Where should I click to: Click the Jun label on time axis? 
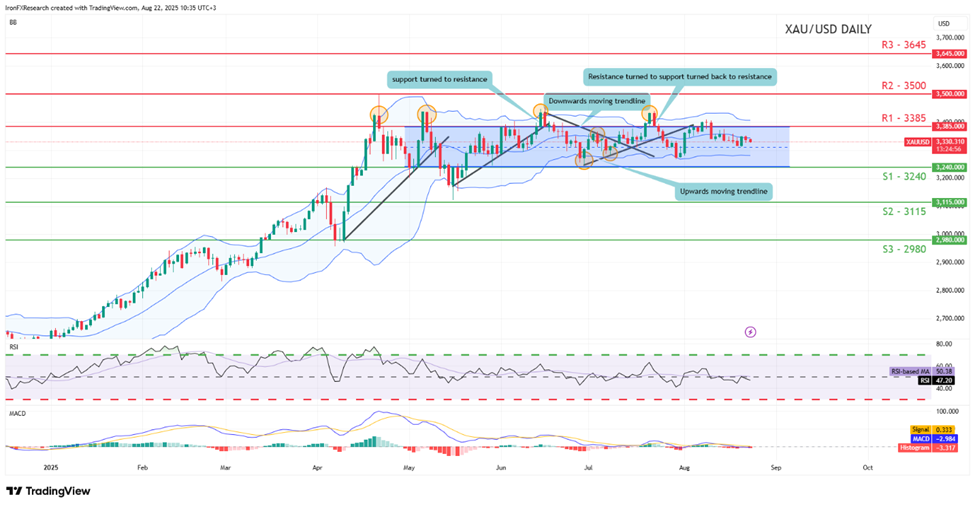pos(499,466)
